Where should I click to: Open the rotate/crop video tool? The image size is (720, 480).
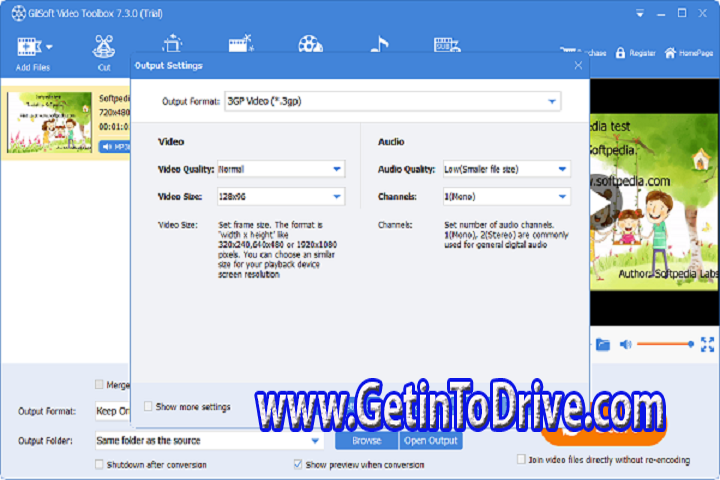click(x=173, y=44)
